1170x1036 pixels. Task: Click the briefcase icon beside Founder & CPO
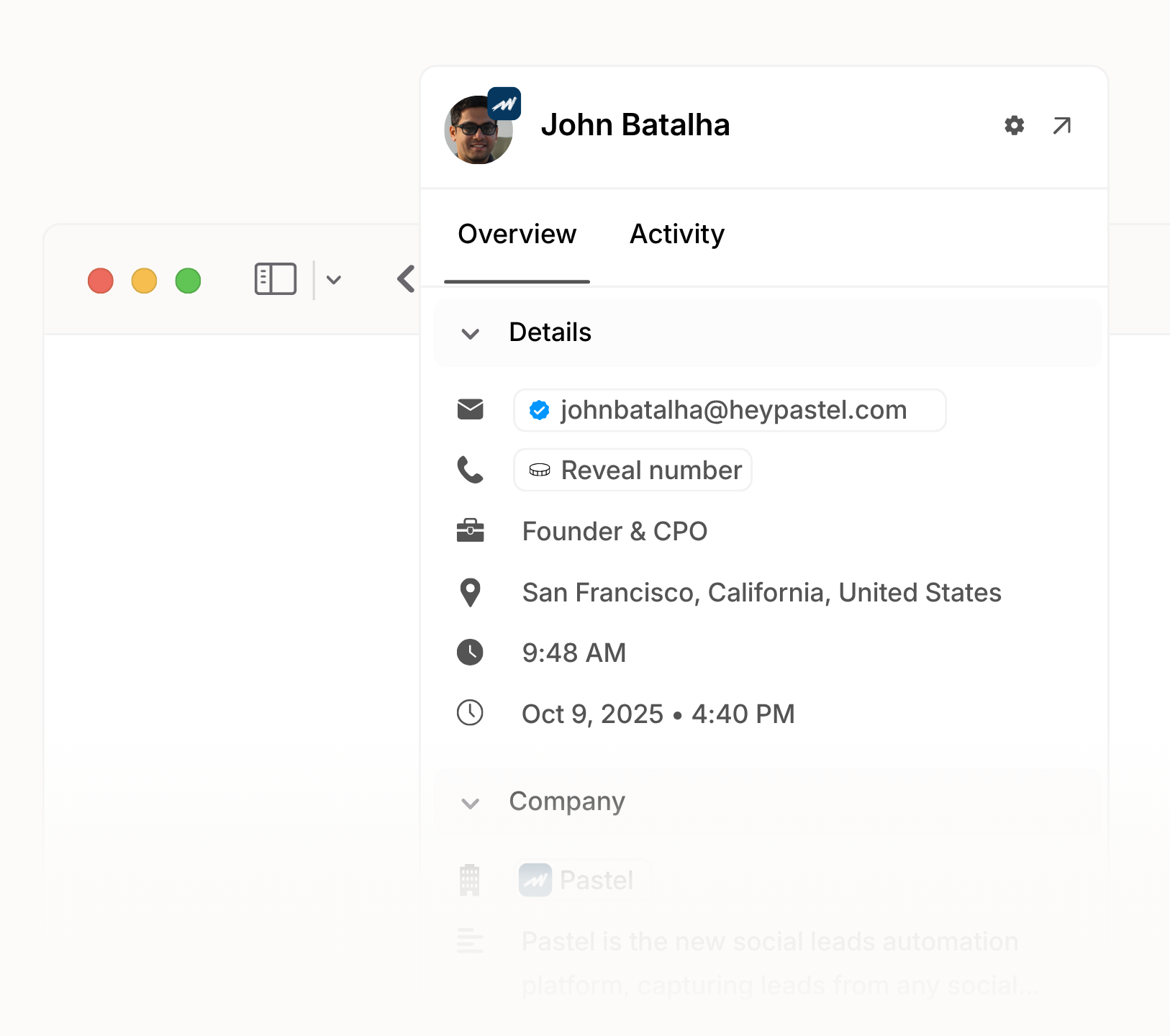tap(471, 530)
